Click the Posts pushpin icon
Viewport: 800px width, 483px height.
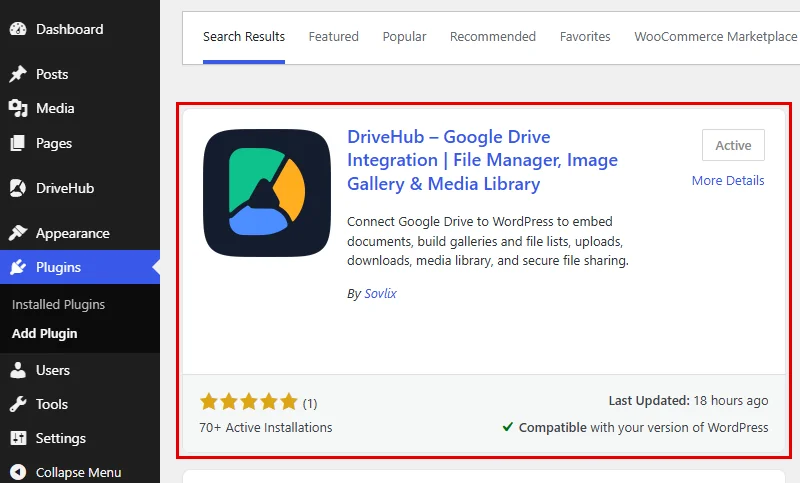18,74
